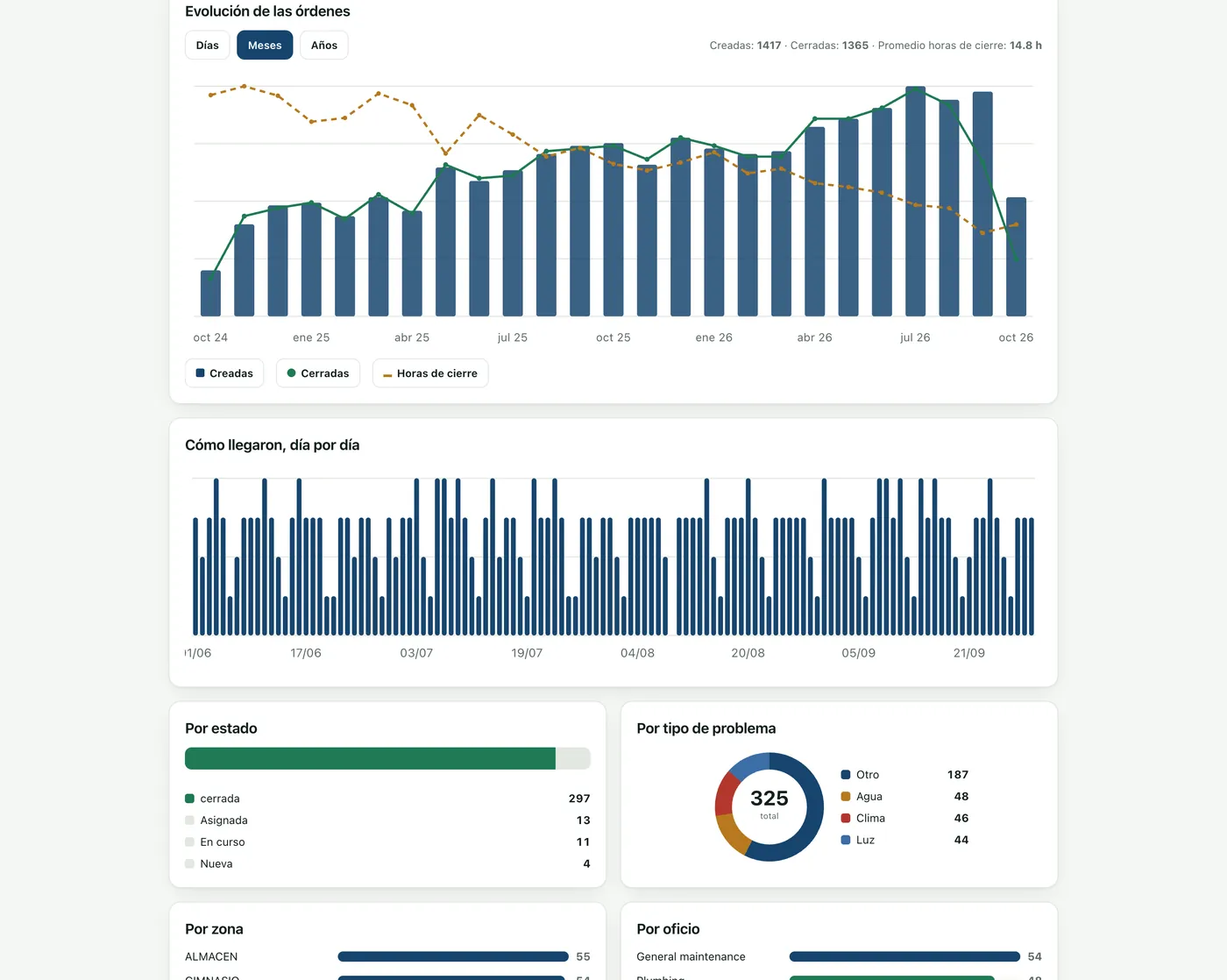Image resolution: width=1227 pixels, height=980 pixels.
Task: Click the Agua problem type label
Action: [869, 797]
